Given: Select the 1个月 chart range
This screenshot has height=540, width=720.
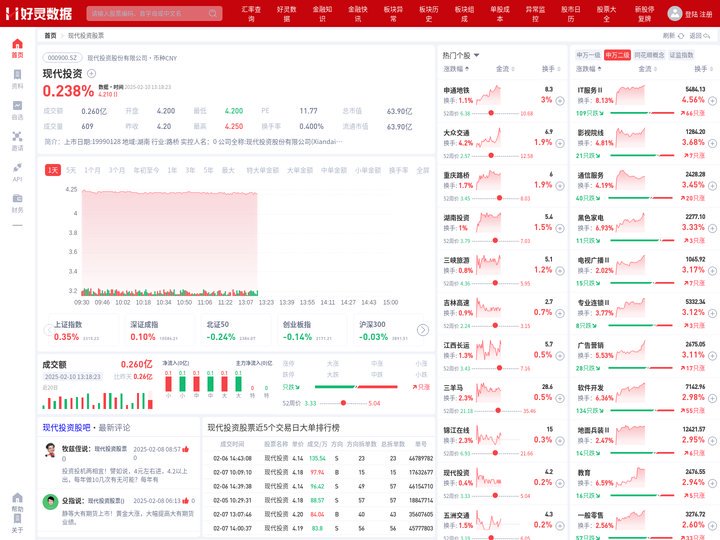Looking at the screenshot, I should click(92, 170).
